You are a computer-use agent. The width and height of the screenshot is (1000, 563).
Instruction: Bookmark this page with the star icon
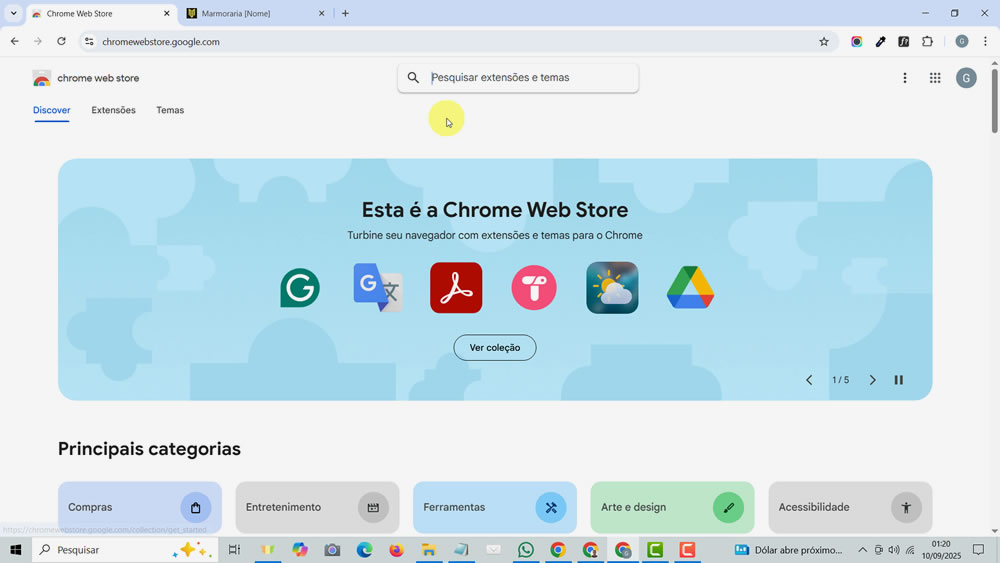(x=824, y=41)
